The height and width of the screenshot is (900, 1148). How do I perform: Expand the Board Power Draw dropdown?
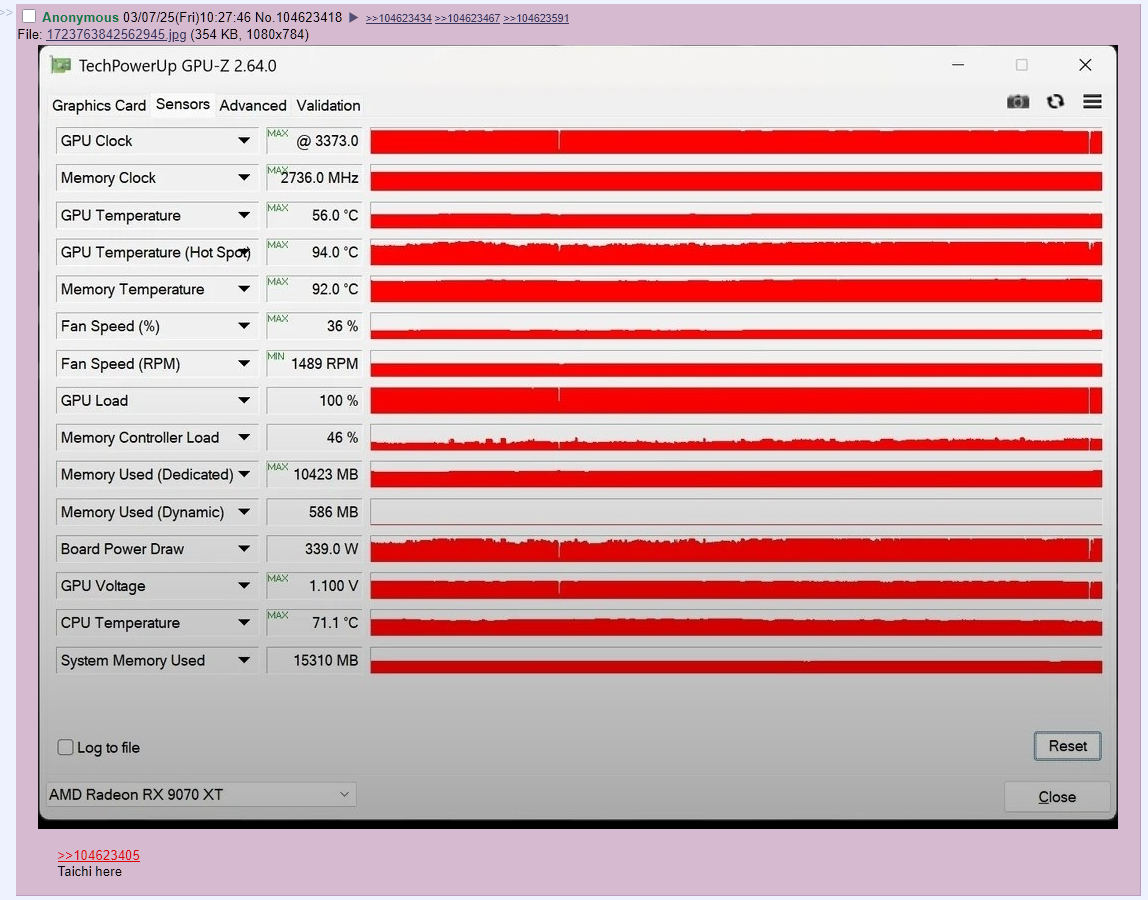[x=244, y=548]
